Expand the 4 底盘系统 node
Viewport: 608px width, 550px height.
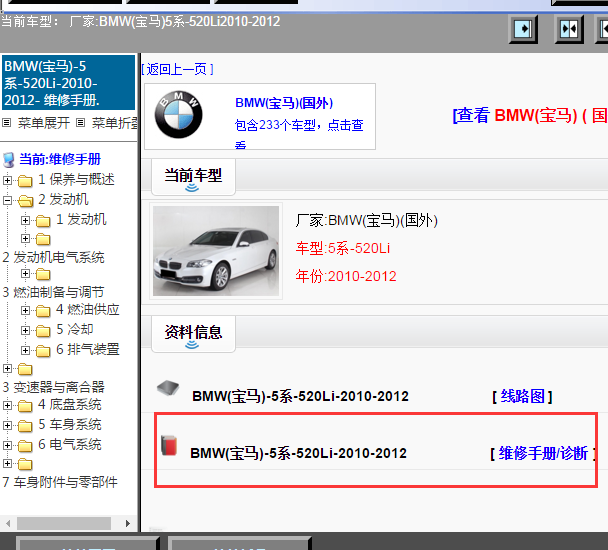point(7,405)
